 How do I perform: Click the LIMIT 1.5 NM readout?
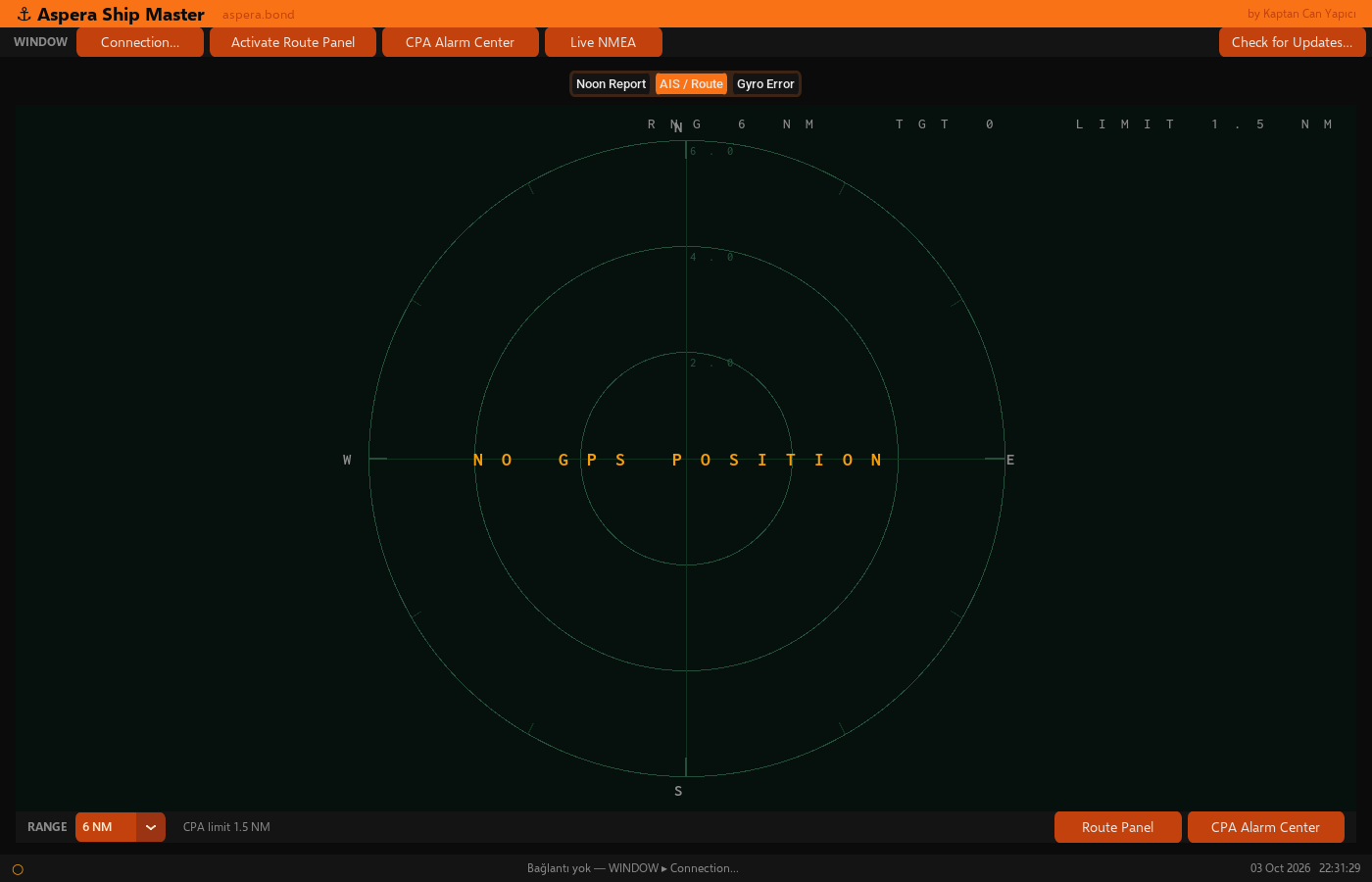[1203, 124]
